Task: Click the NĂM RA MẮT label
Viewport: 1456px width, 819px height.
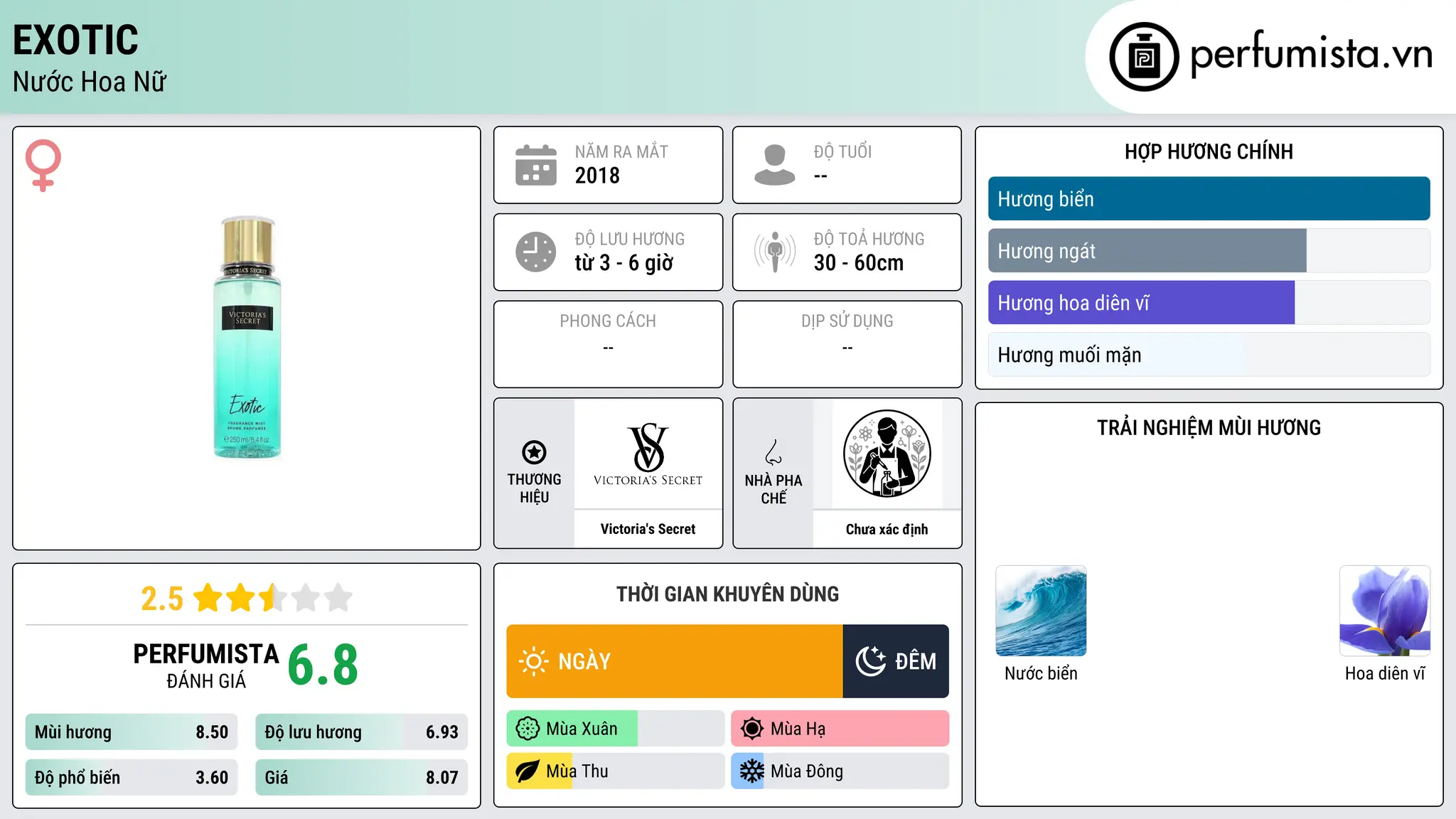Action: pyautogui.click(x=621, y=151)
